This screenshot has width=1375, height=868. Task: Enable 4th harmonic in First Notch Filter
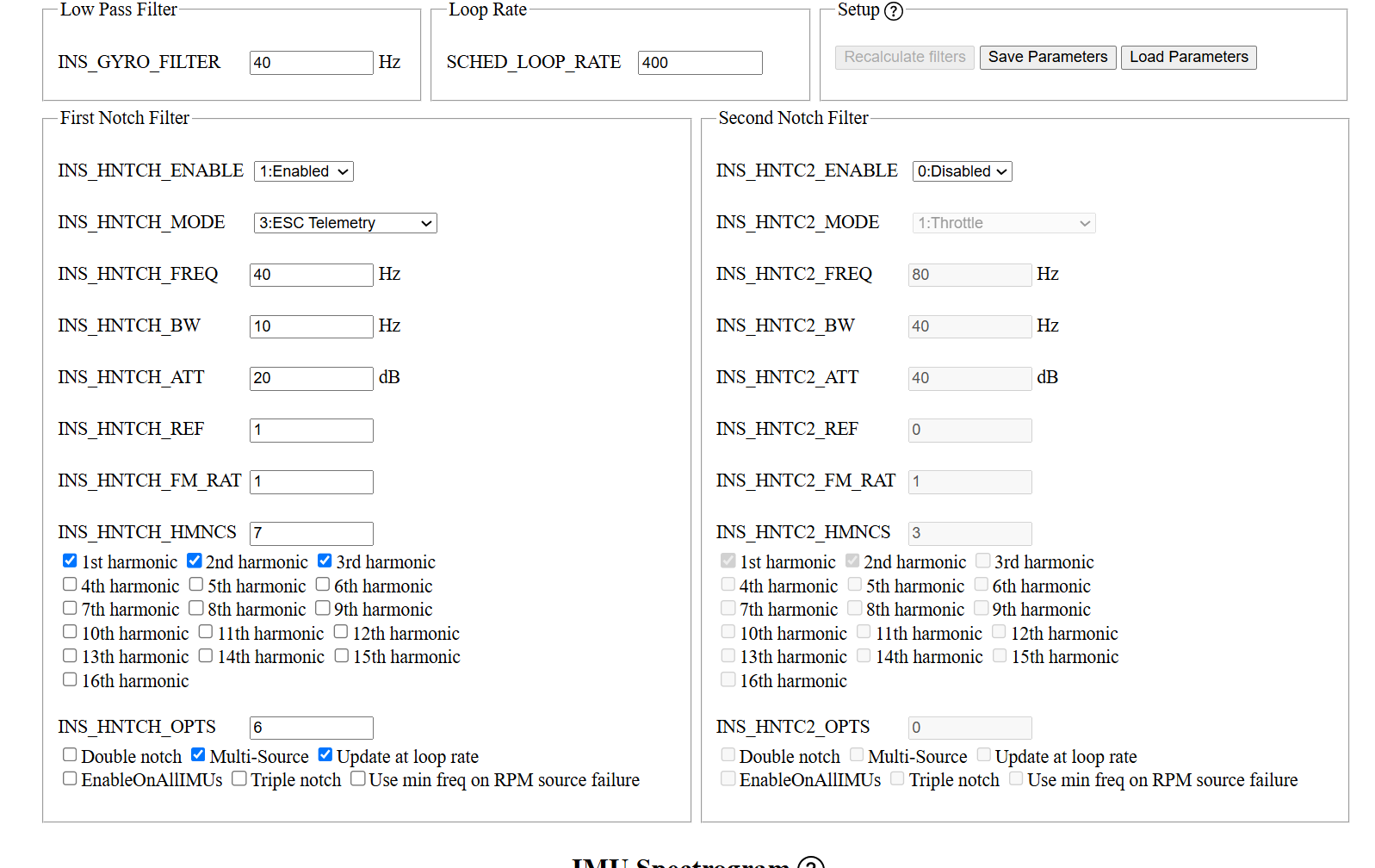[70, 584]
